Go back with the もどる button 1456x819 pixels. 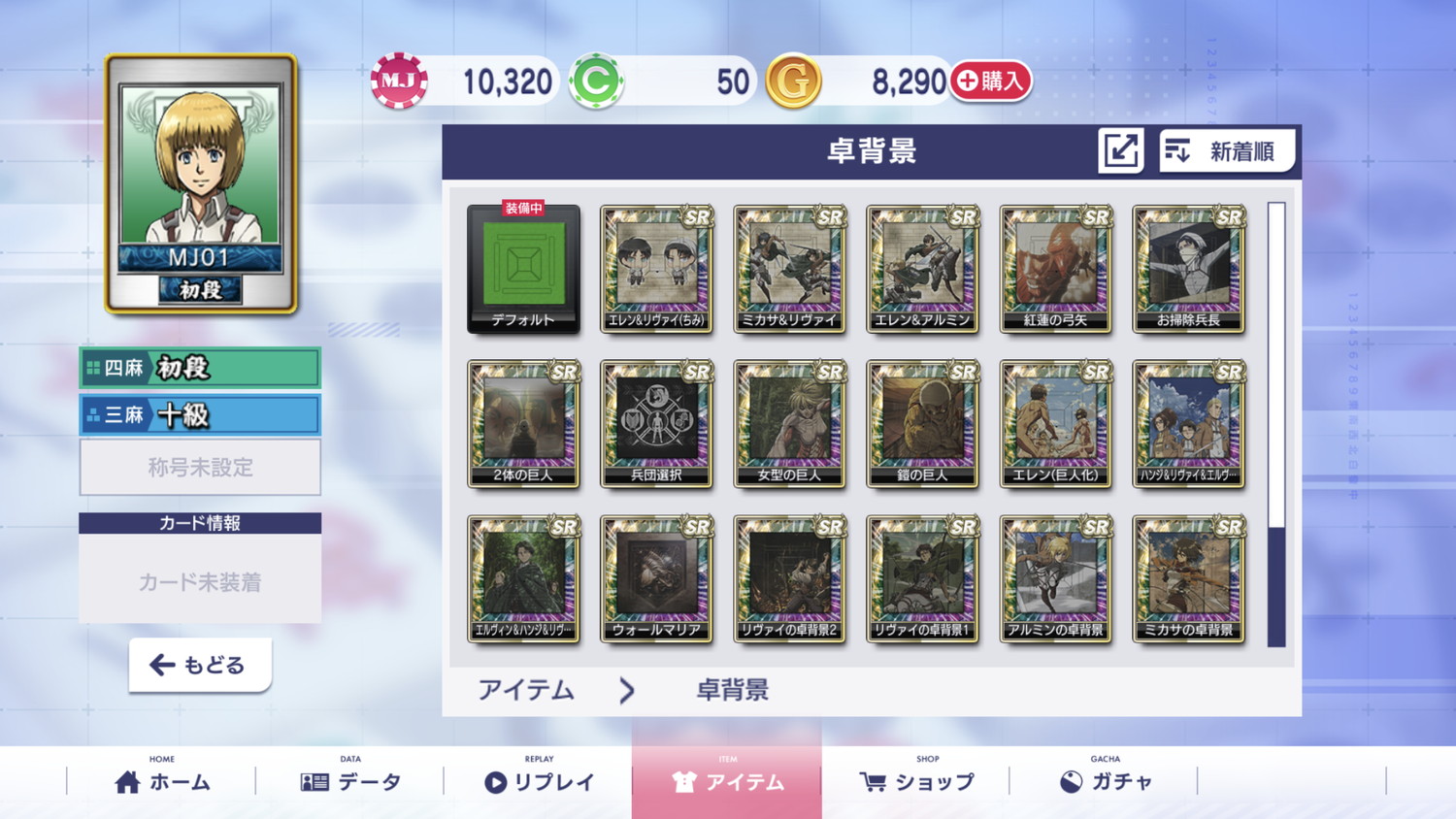pos(200,665)
